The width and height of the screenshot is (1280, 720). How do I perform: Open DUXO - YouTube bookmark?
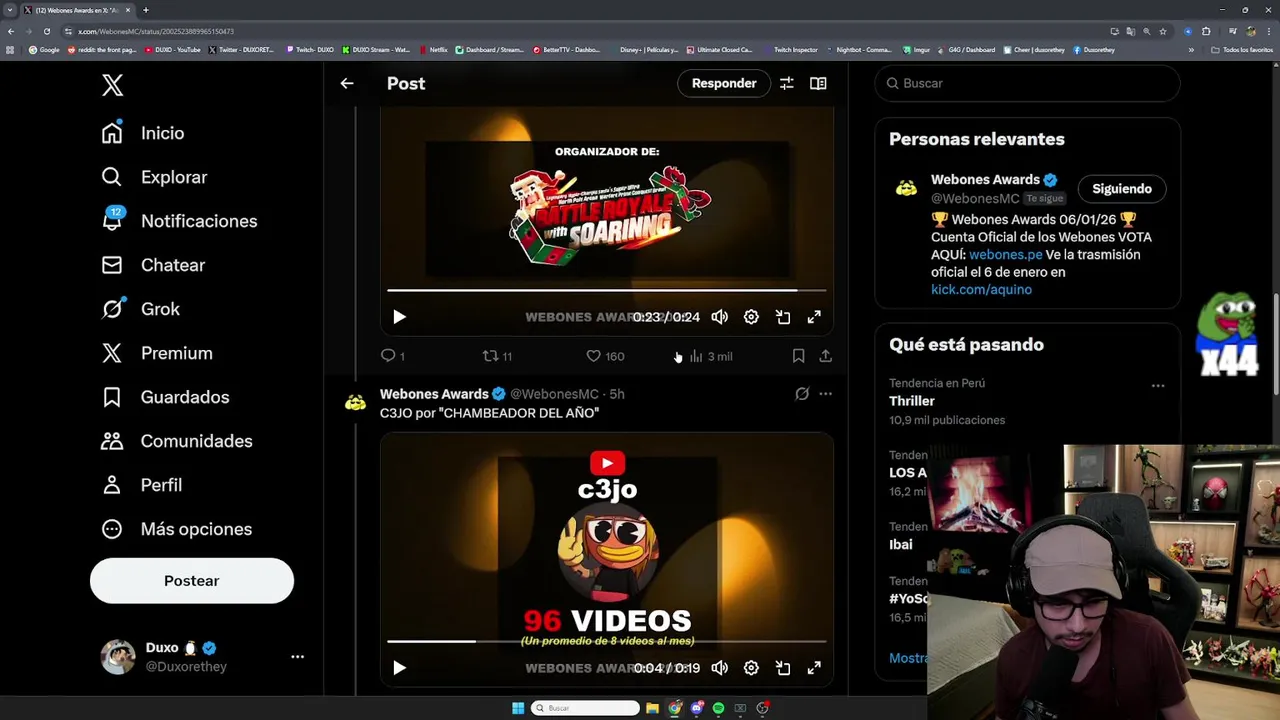[173, 49]
